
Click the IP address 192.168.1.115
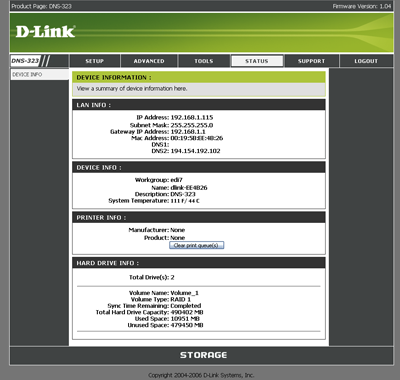click(x=192, y=117)
